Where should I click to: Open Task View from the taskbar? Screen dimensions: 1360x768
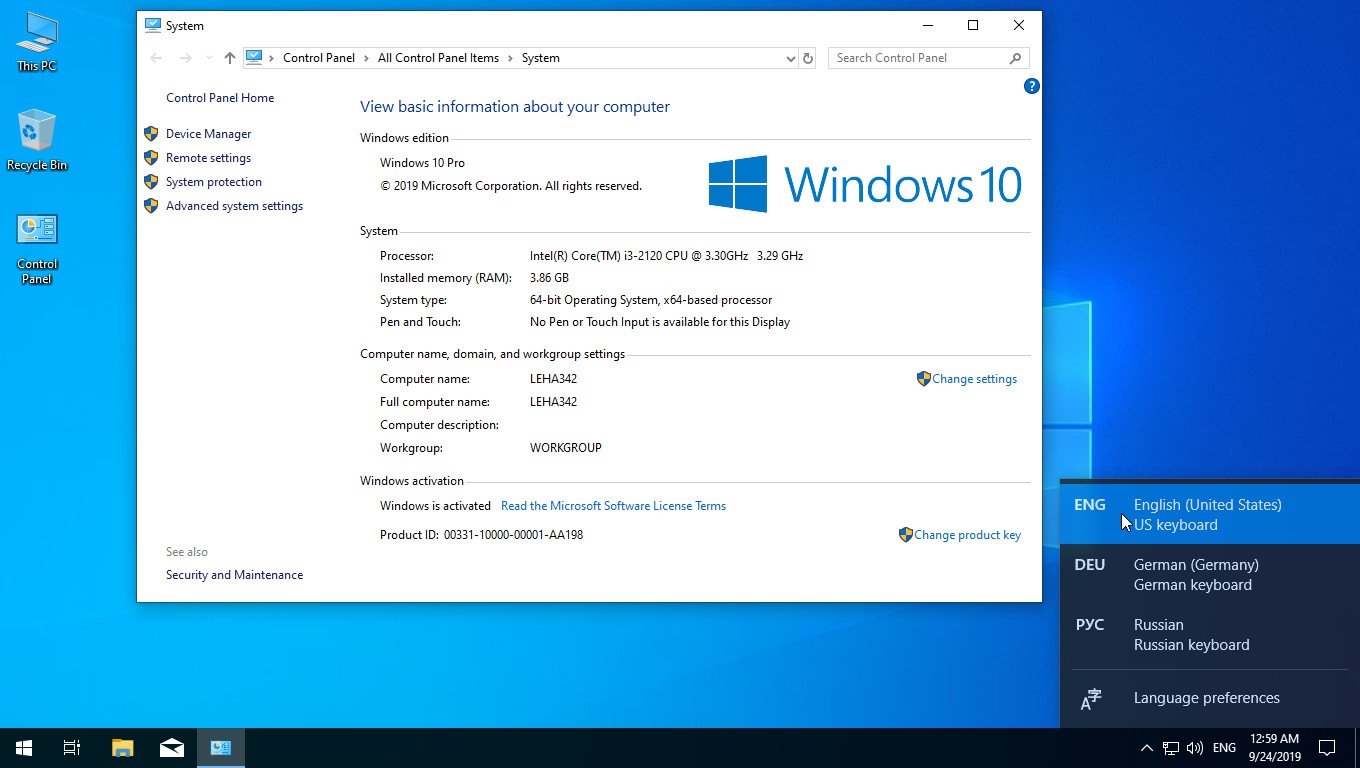72,747
